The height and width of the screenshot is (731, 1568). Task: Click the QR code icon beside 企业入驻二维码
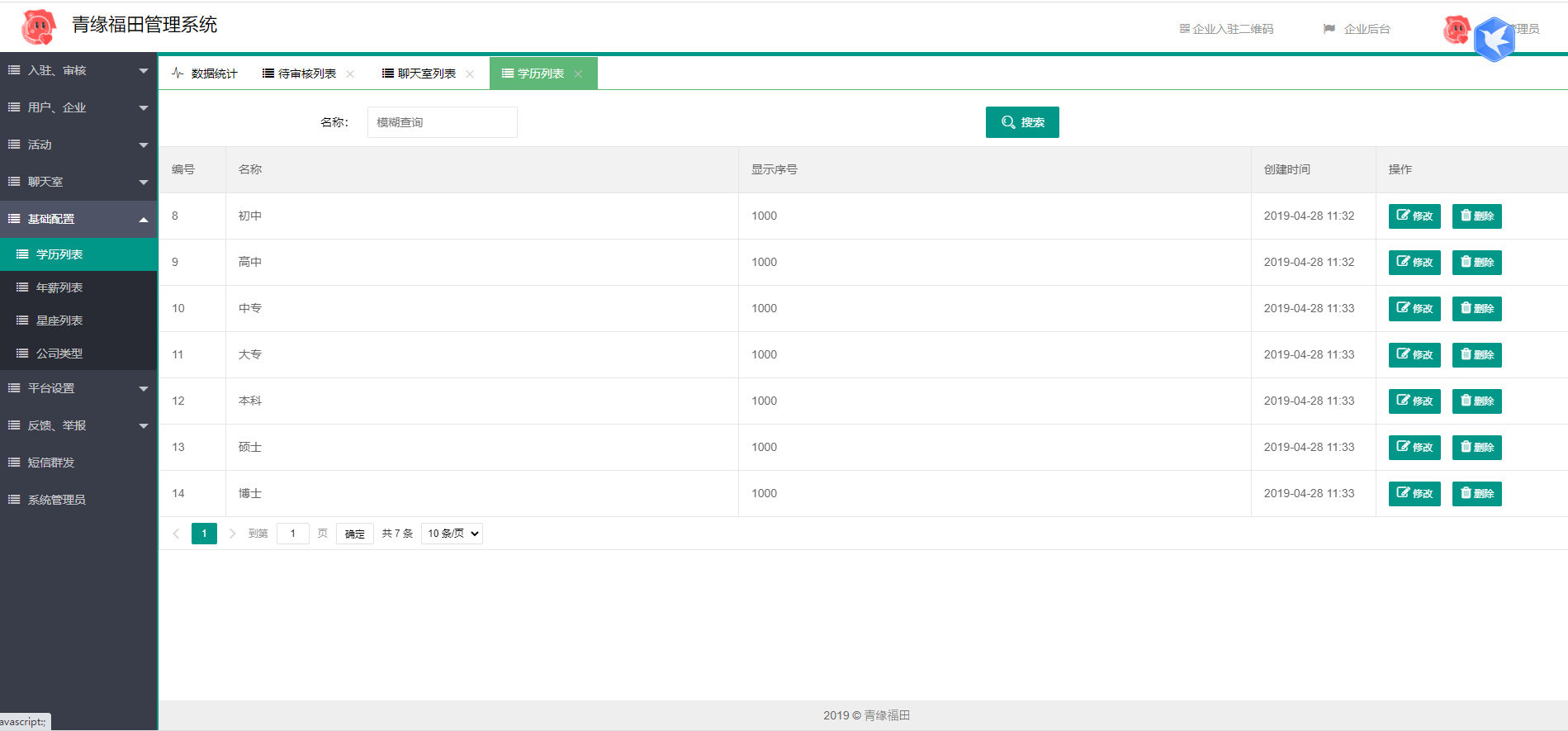[1185, 29]
